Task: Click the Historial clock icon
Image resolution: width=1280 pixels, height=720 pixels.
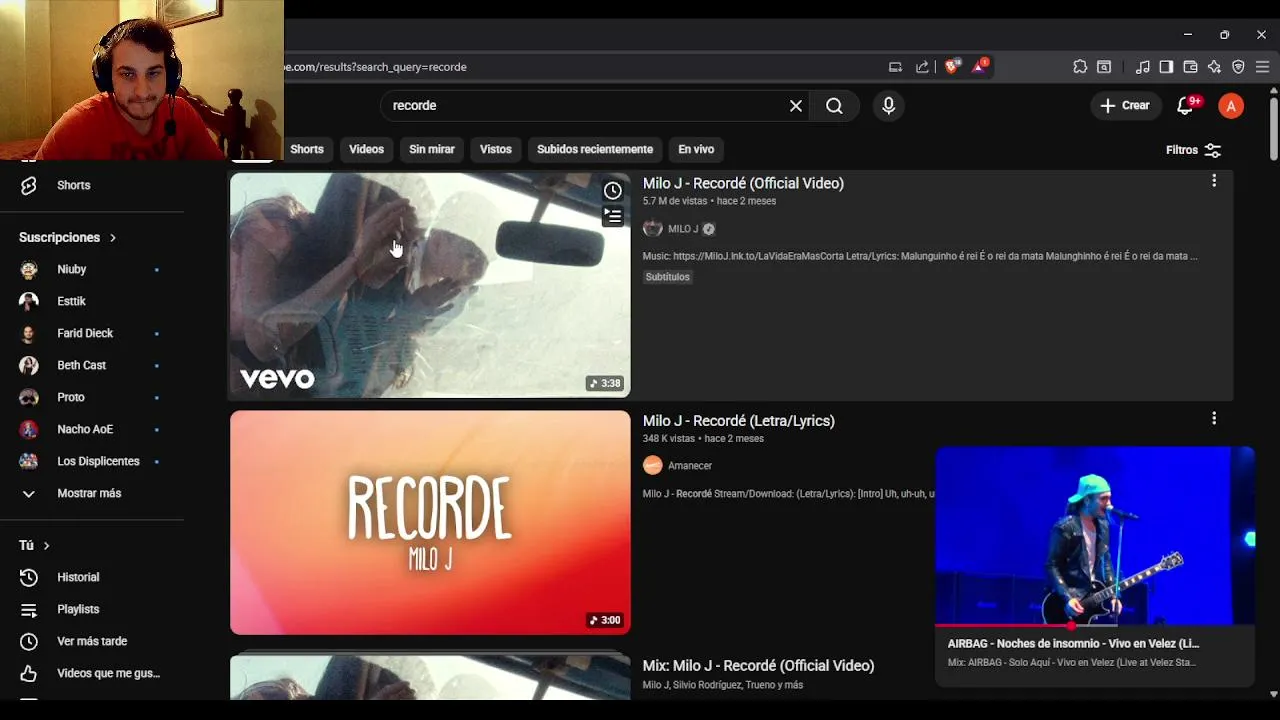Action: (29, 577)
